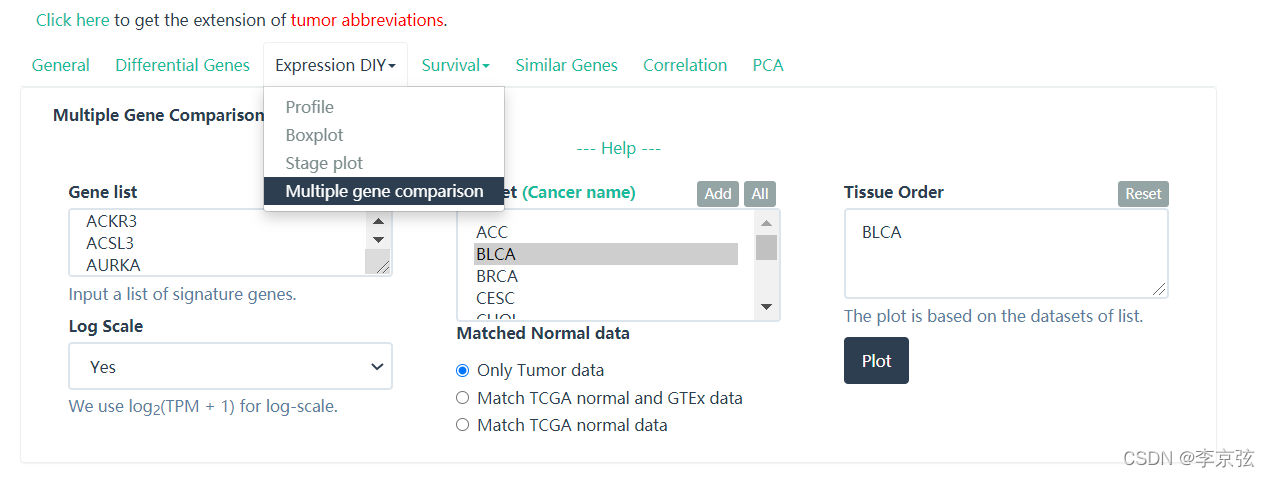
Task: Select Only Tumor data option
Action: click(x=462, y=370)
